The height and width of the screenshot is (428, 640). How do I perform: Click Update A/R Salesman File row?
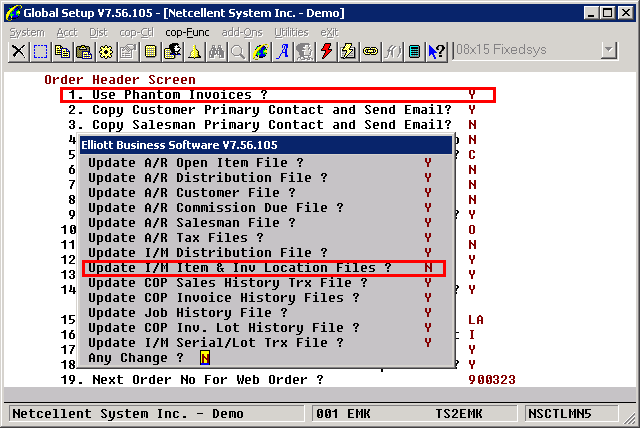click(x=260, y=223)
